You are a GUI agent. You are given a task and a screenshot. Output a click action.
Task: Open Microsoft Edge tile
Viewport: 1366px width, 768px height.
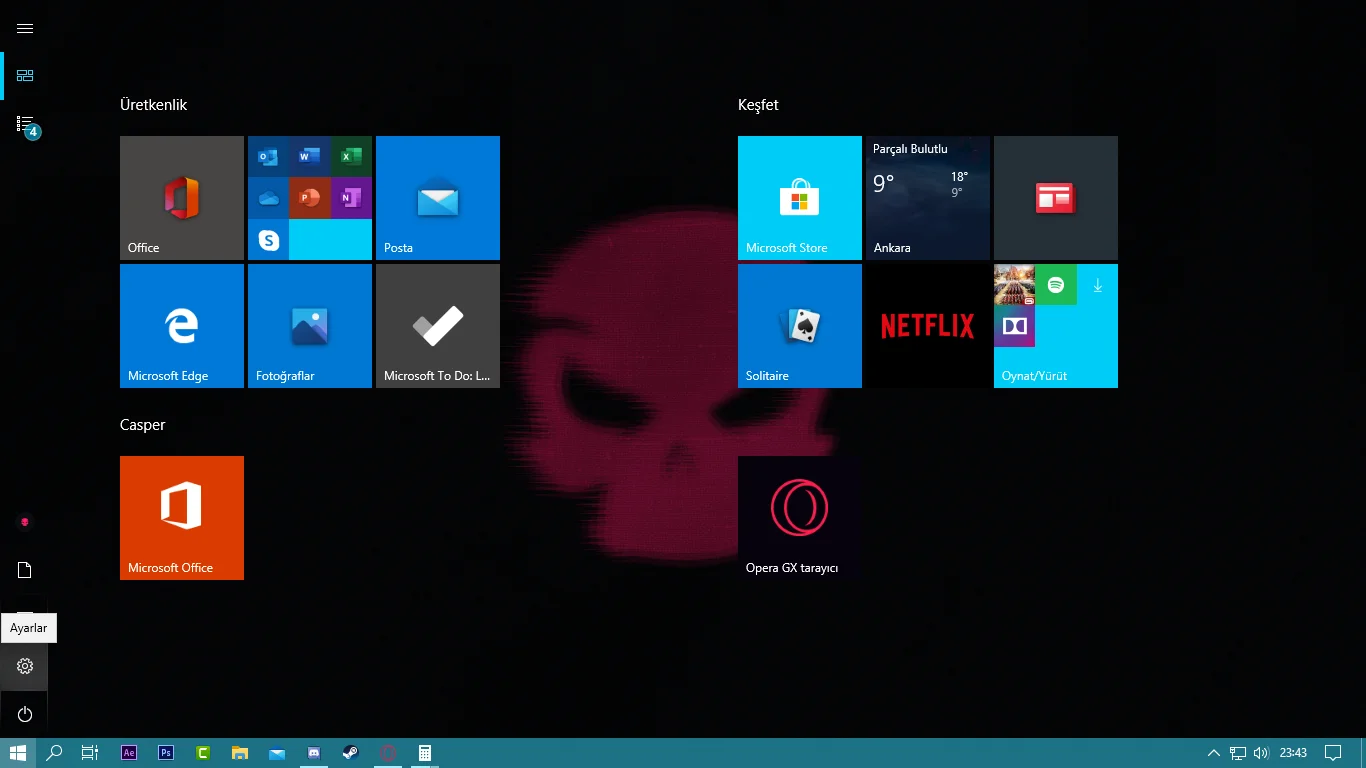(x=181, y=326)
